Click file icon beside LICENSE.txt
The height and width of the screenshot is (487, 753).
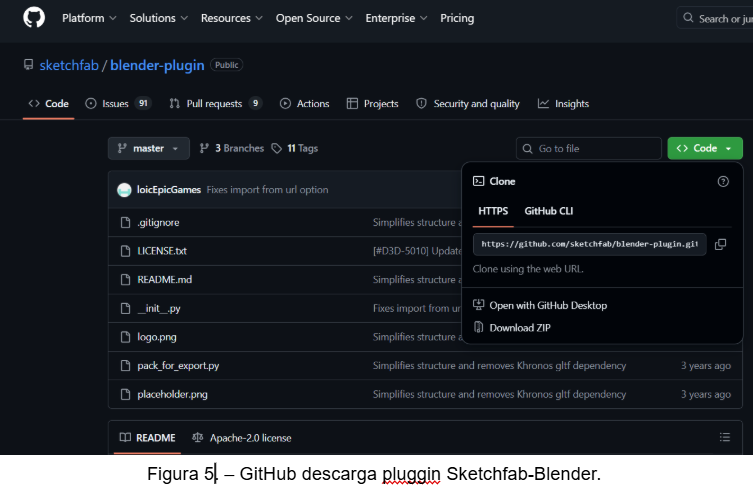[125, 251]
